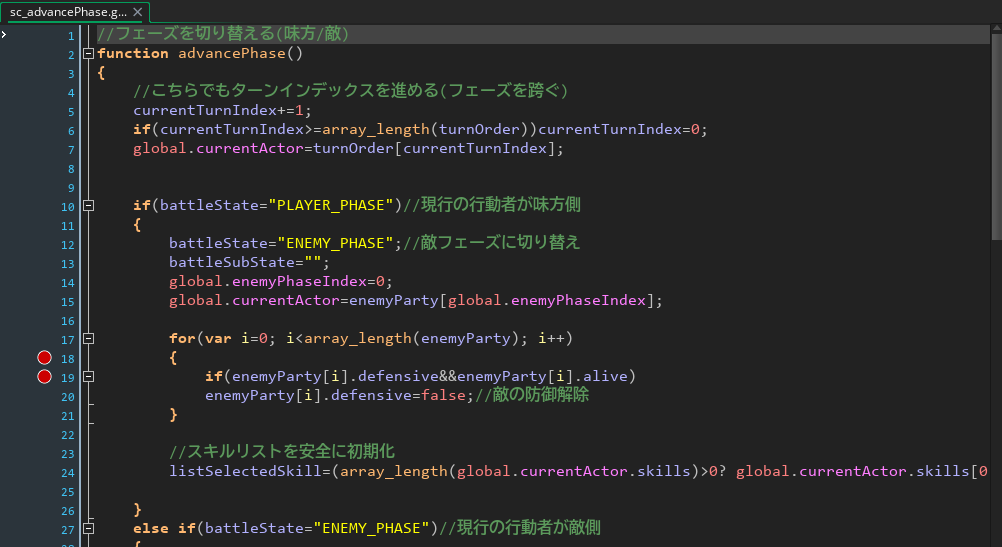
Task: Click line number 7 in the gutter
Action: (71, 149)
